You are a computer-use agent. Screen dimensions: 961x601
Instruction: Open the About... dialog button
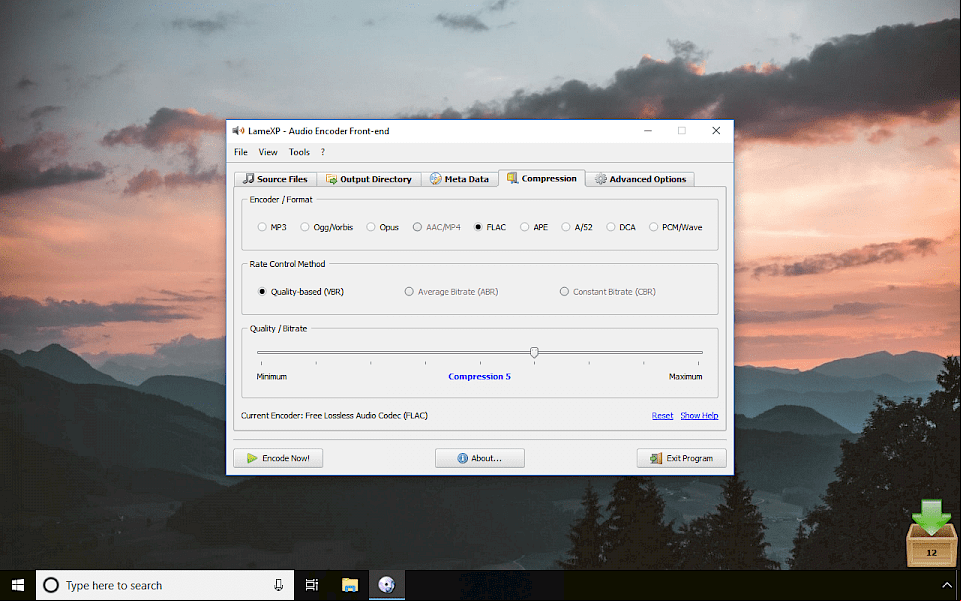[x=480, y=458]
